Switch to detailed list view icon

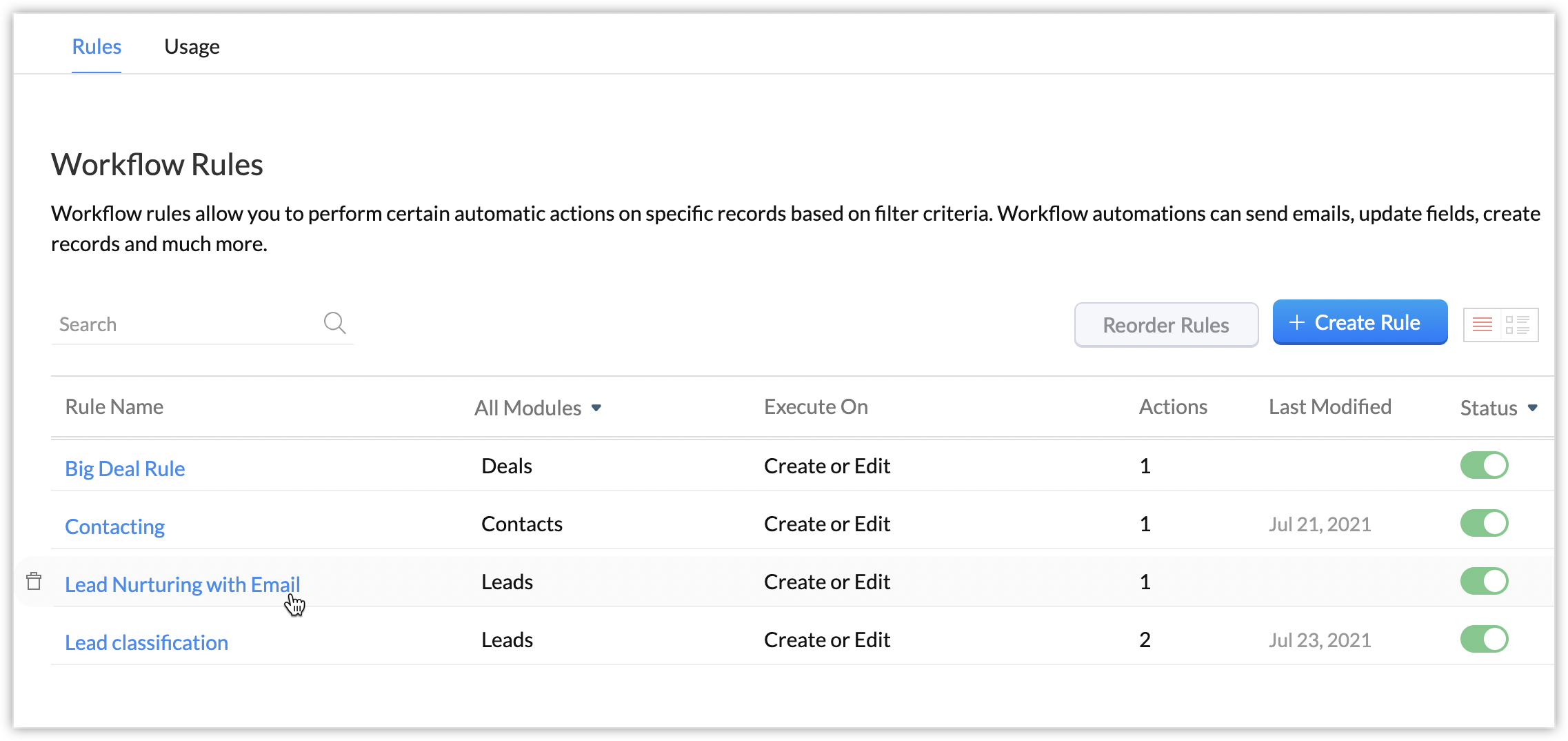pyautogui.click(x=1518, y=324)
